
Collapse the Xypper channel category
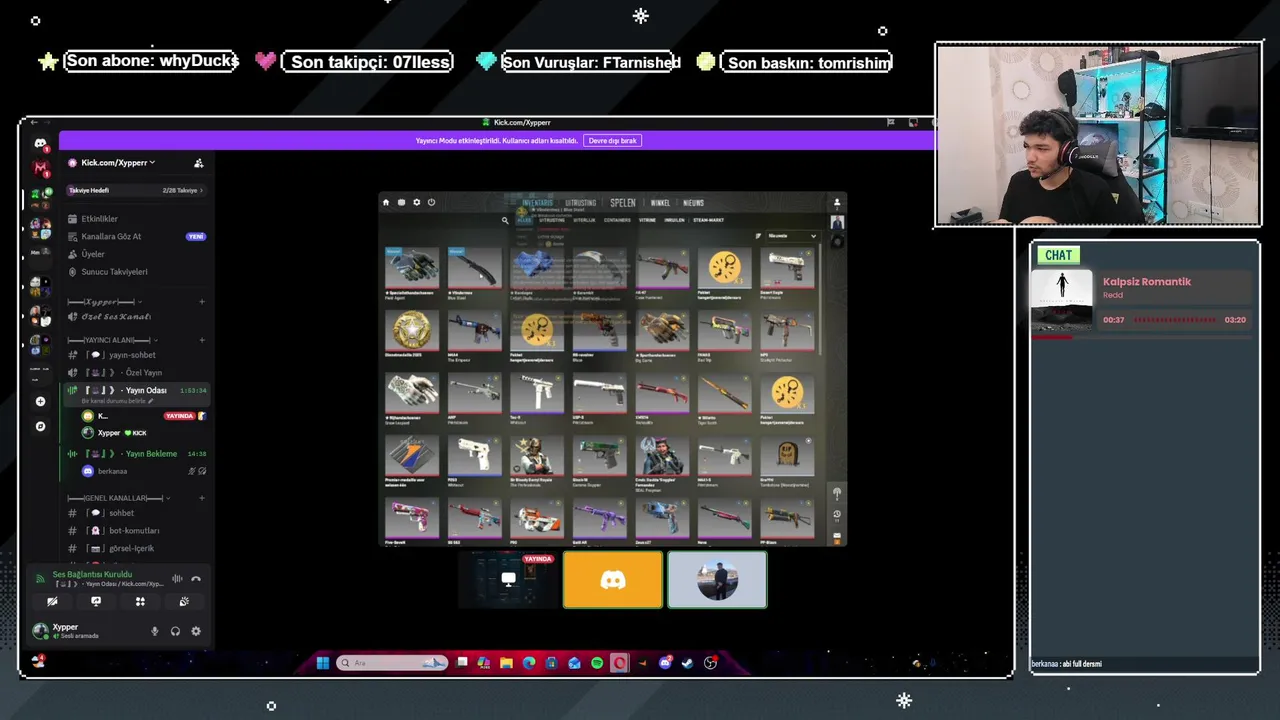(x=104, y=301)
